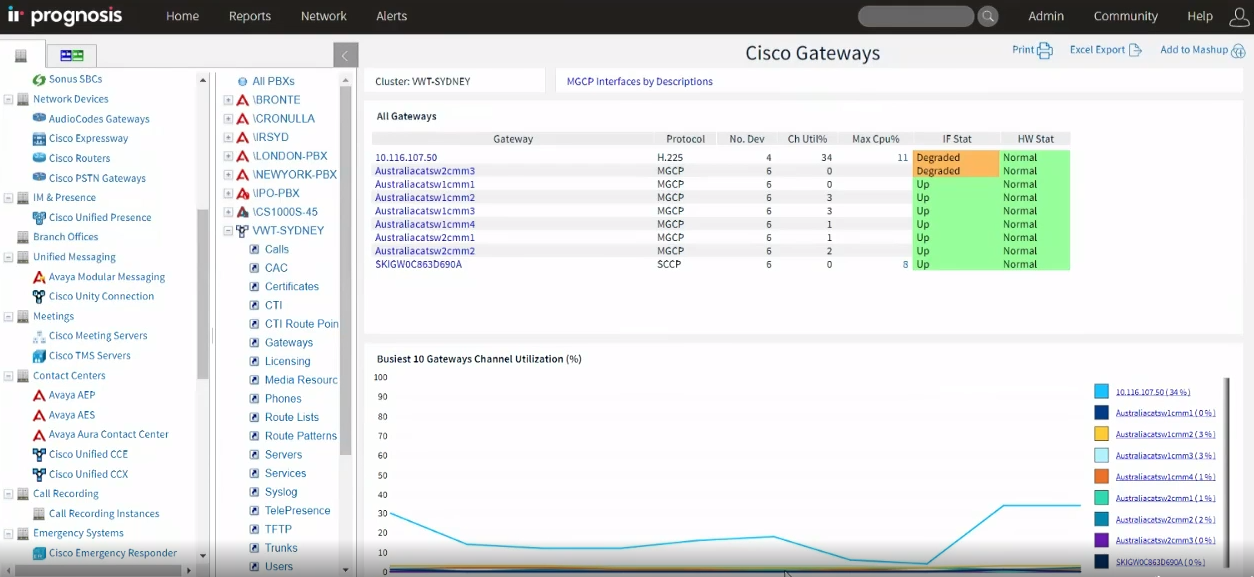Open MGCP Interfaces by Descriptions link

tap(639, 82)
